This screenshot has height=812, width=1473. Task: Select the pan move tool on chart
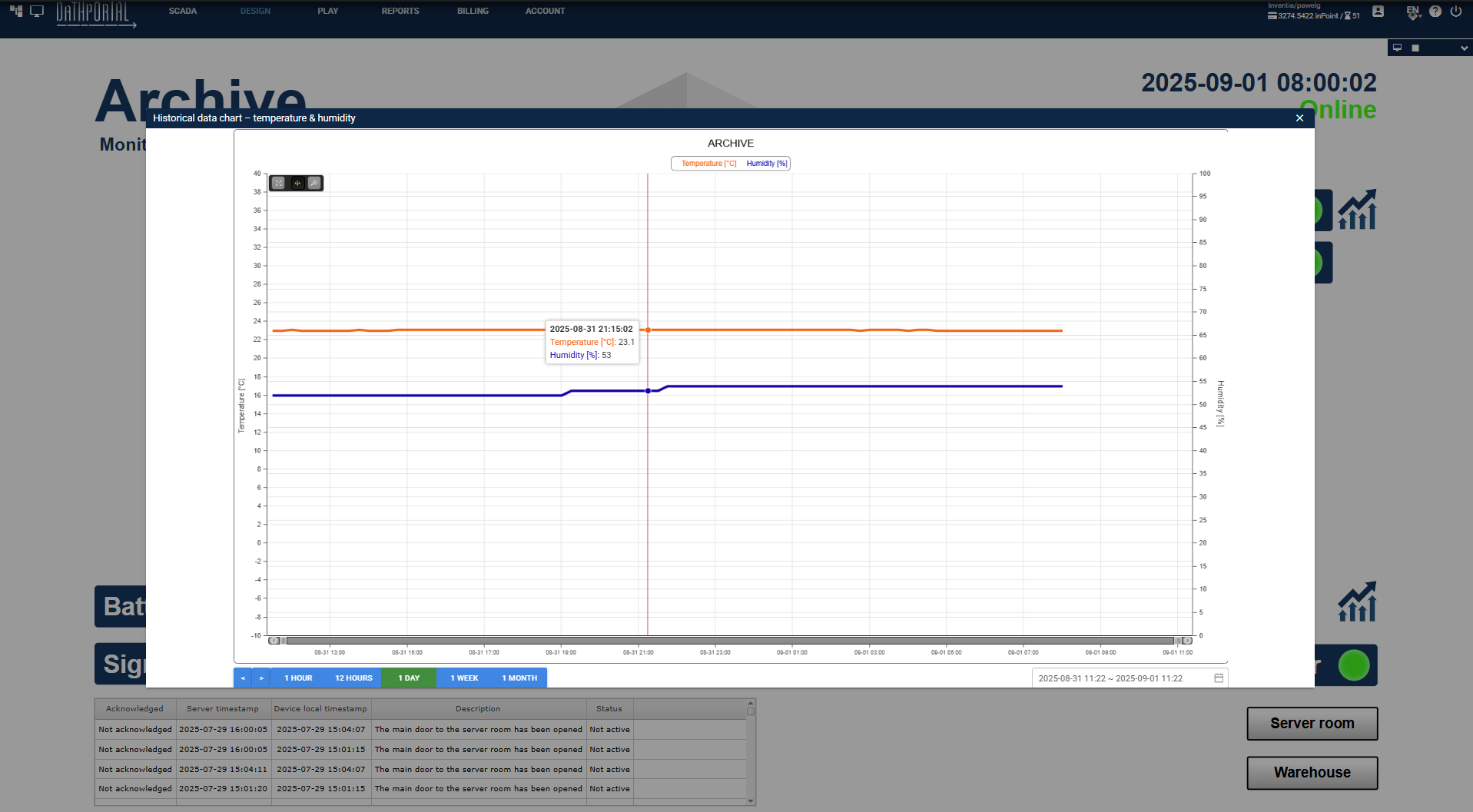click(x=297, y=183)
